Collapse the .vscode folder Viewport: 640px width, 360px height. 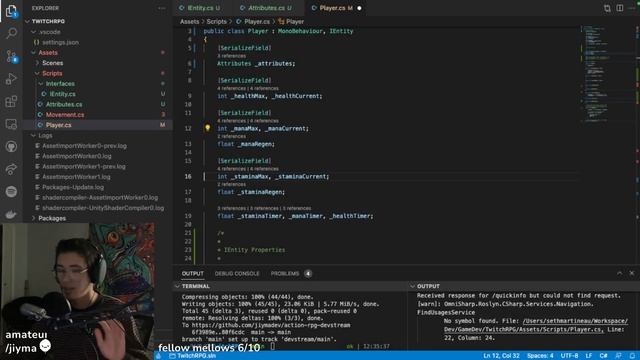pyautogui.click(x=33, y=32)
